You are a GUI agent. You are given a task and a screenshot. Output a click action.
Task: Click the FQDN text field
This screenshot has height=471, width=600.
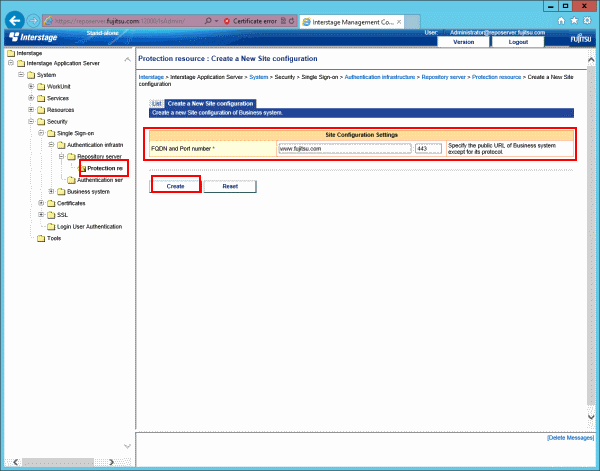(x=345, y=149)
